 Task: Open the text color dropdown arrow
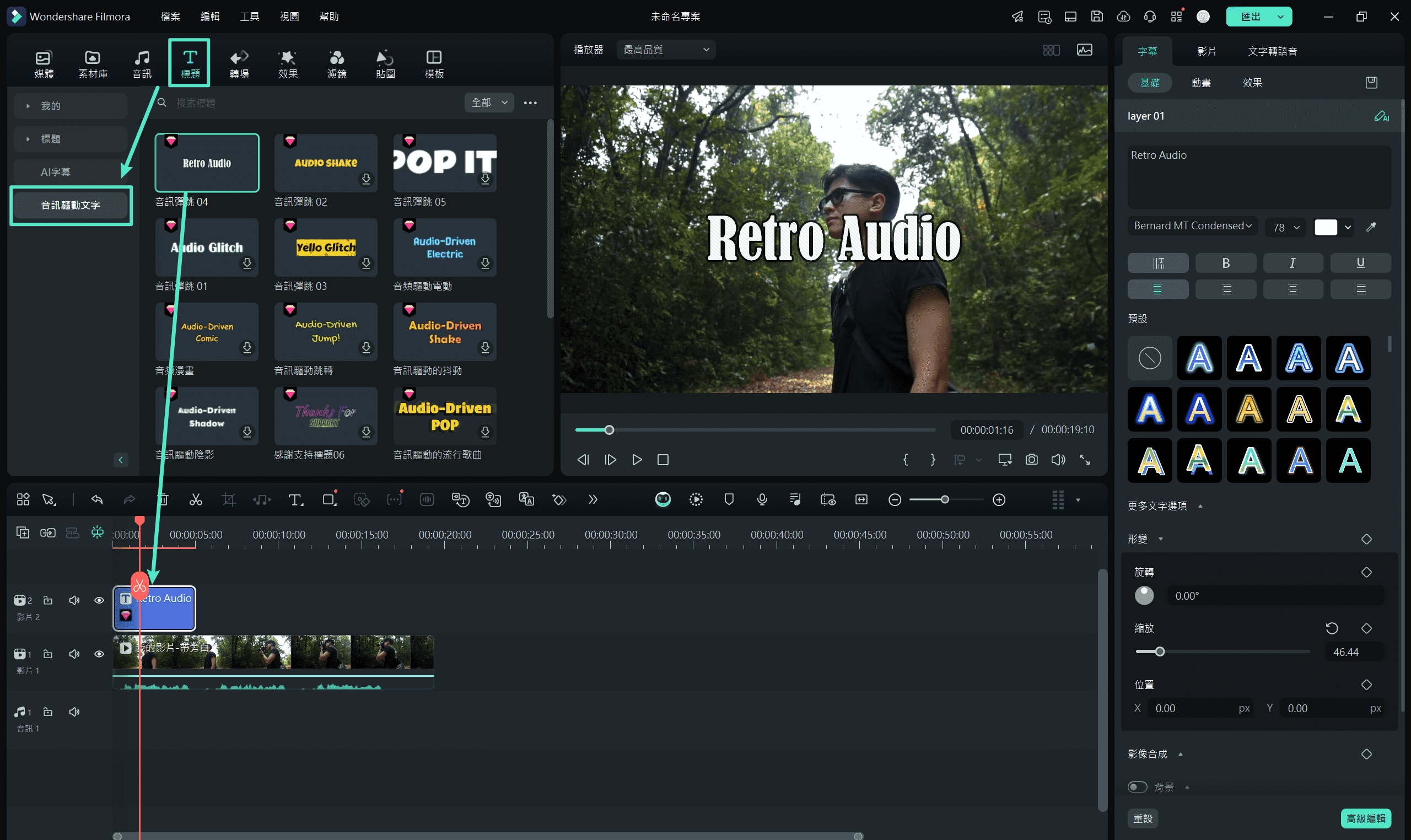pos(1348,228)
